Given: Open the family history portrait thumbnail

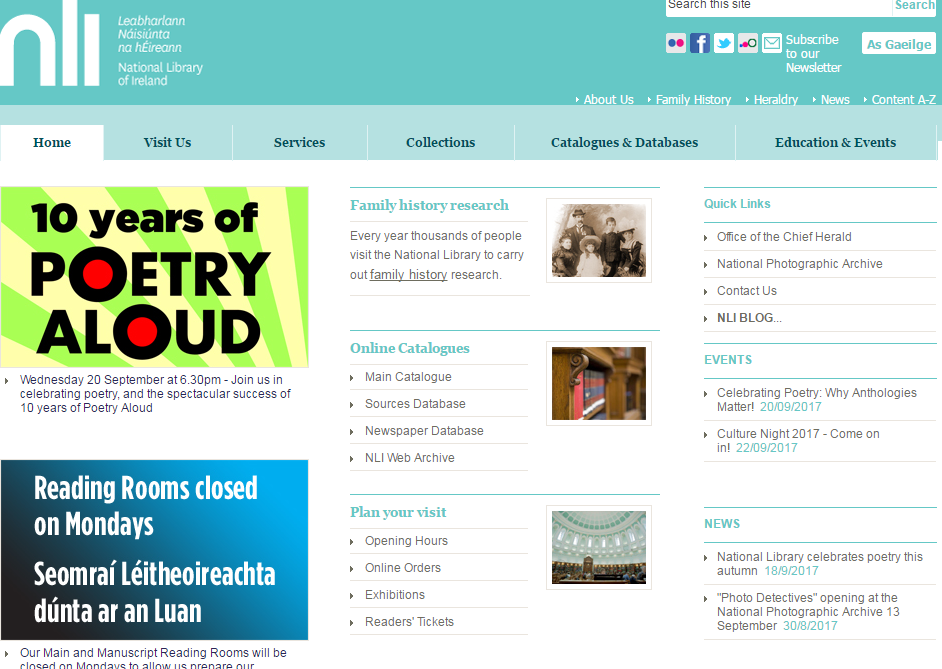Looking at the screenshot, I should coord(598,241).
